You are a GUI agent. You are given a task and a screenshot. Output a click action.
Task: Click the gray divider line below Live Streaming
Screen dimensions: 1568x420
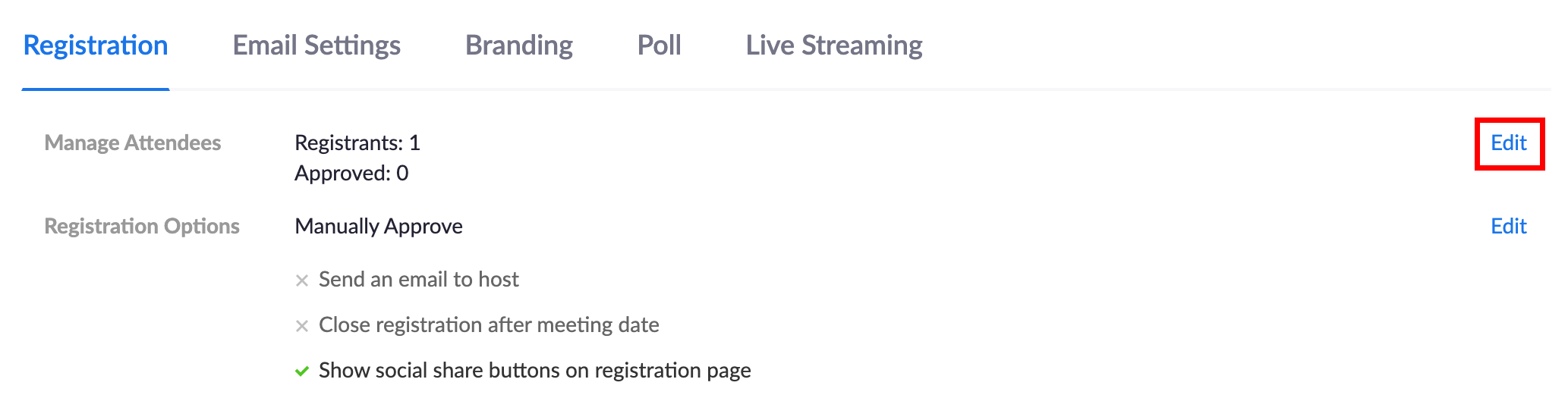(x=833, y=89)
